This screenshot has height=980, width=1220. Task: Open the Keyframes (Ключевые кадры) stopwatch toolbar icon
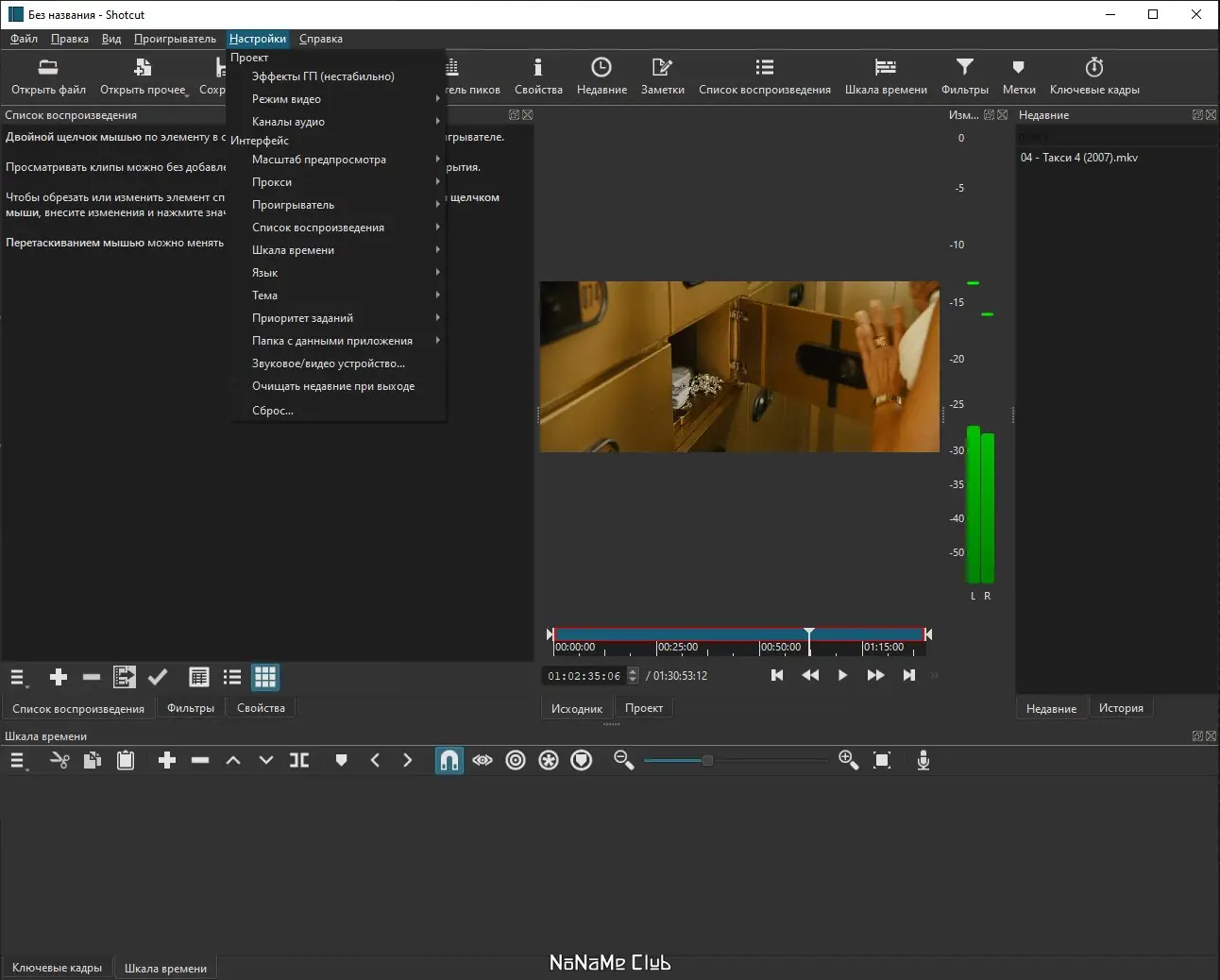pyautogui.click(x=1093, y=76)
